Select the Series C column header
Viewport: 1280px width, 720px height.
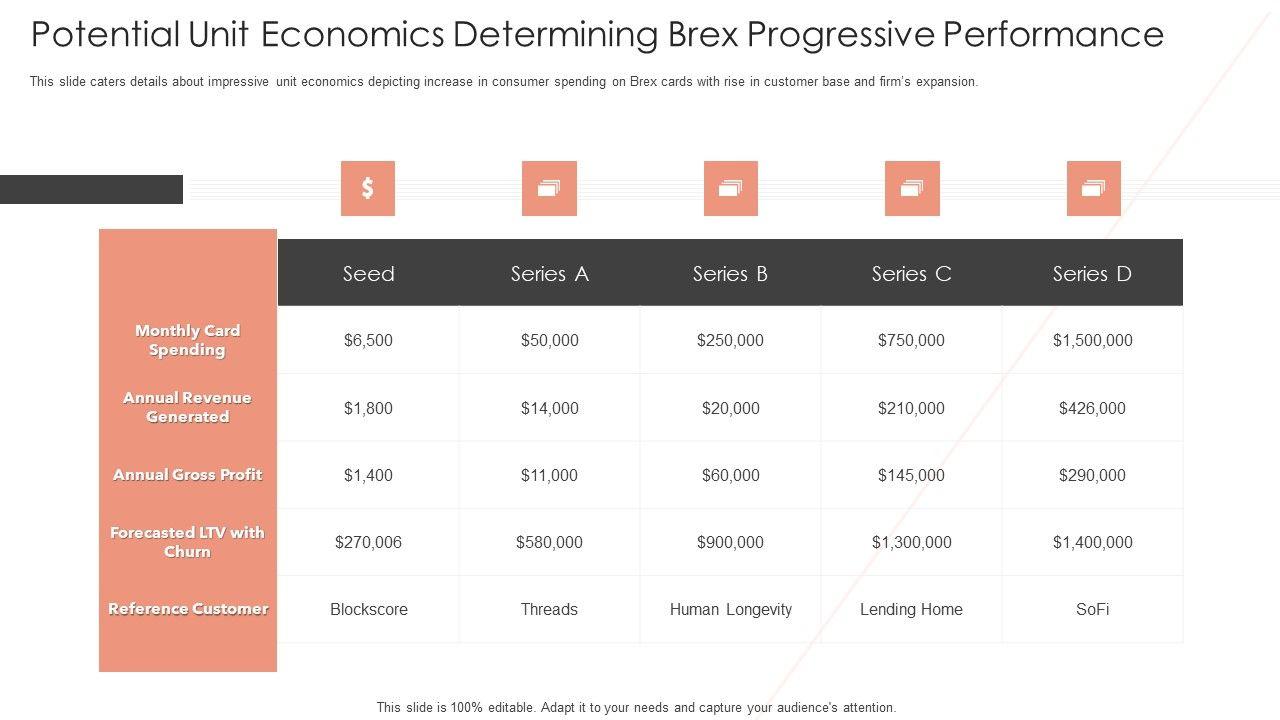pyautogui.click(x=911, y=273)
